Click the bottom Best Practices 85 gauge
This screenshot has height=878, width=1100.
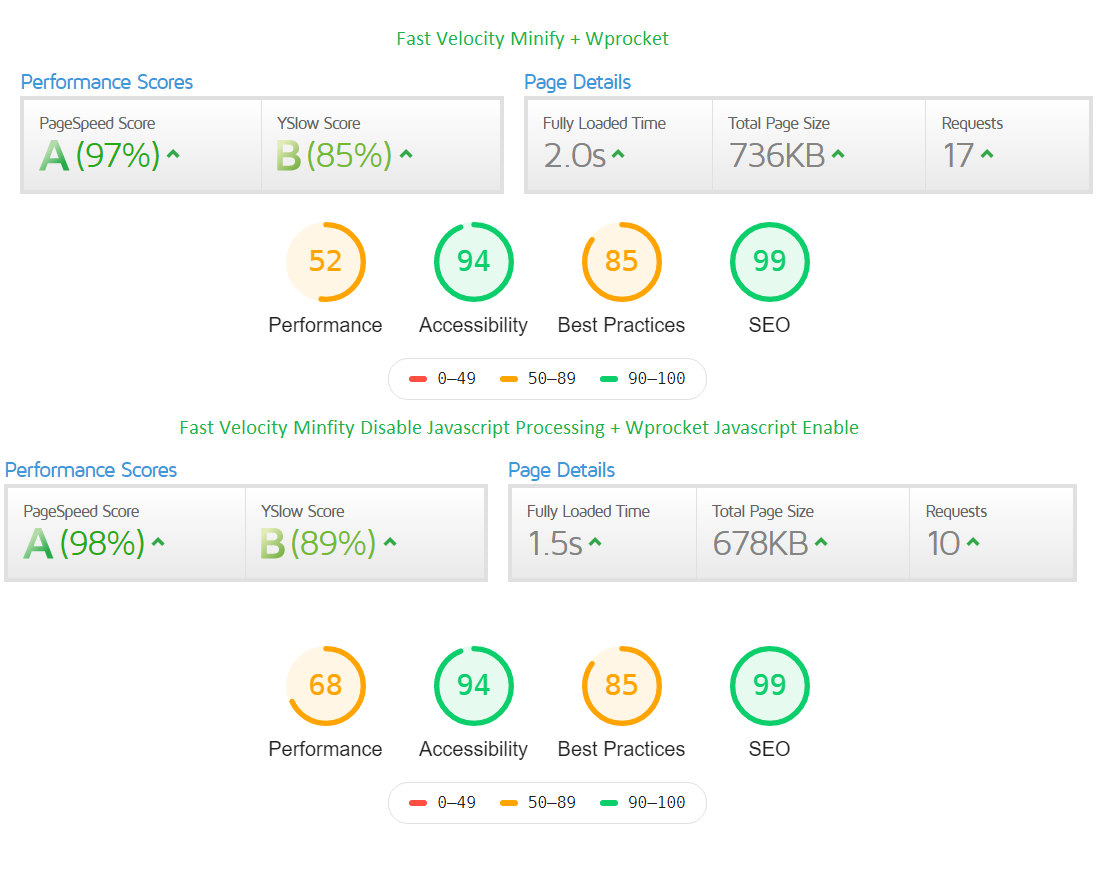[622, 685]
